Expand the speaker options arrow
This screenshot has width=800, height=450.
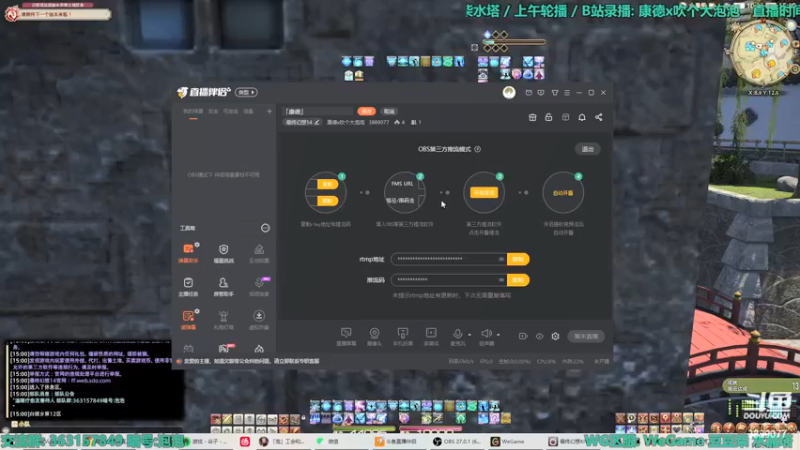[x=498, y=335]
